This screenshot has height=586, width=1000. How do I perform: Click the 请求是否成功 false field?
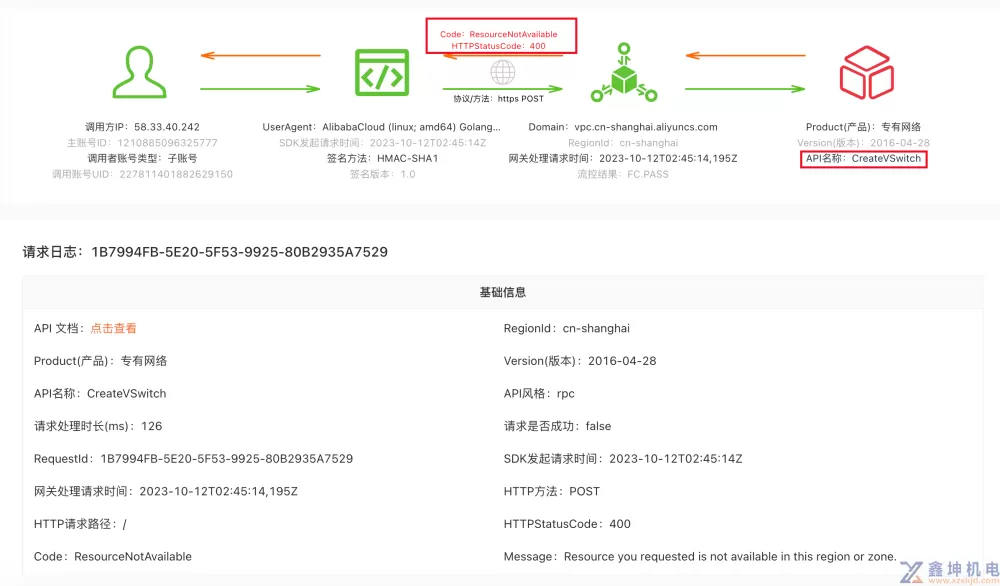(557, 426)
